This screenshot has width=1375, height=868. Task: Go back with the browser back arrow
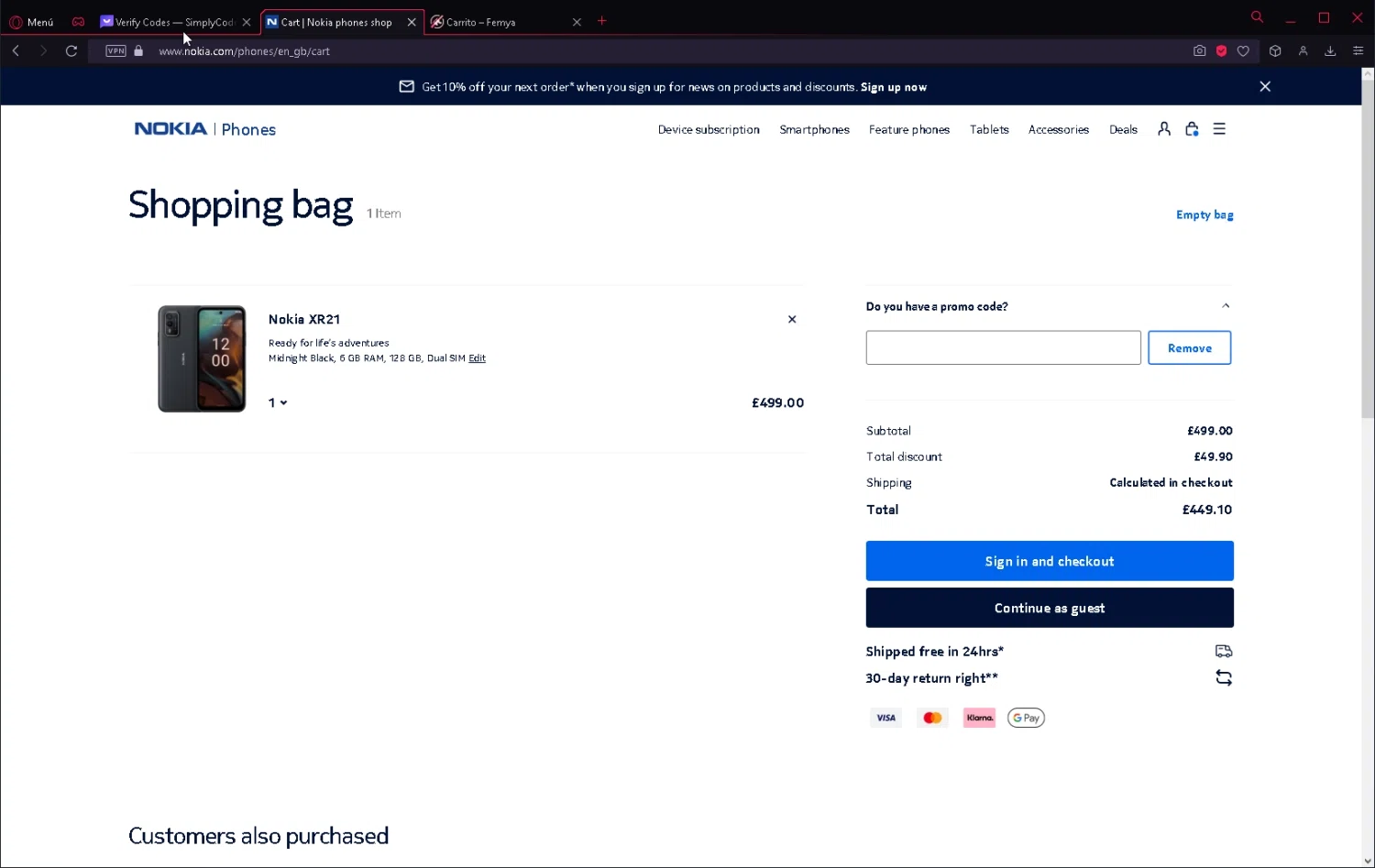pos(16,51)
